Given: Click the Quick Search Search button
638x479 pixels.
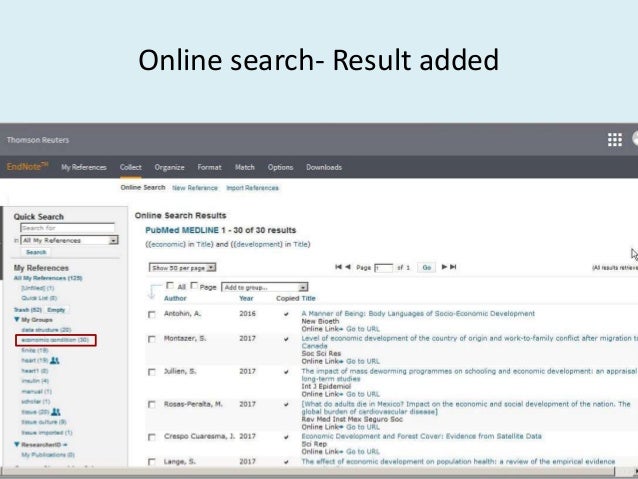Looking at the screenshot, I should click(x=36, y=252).
